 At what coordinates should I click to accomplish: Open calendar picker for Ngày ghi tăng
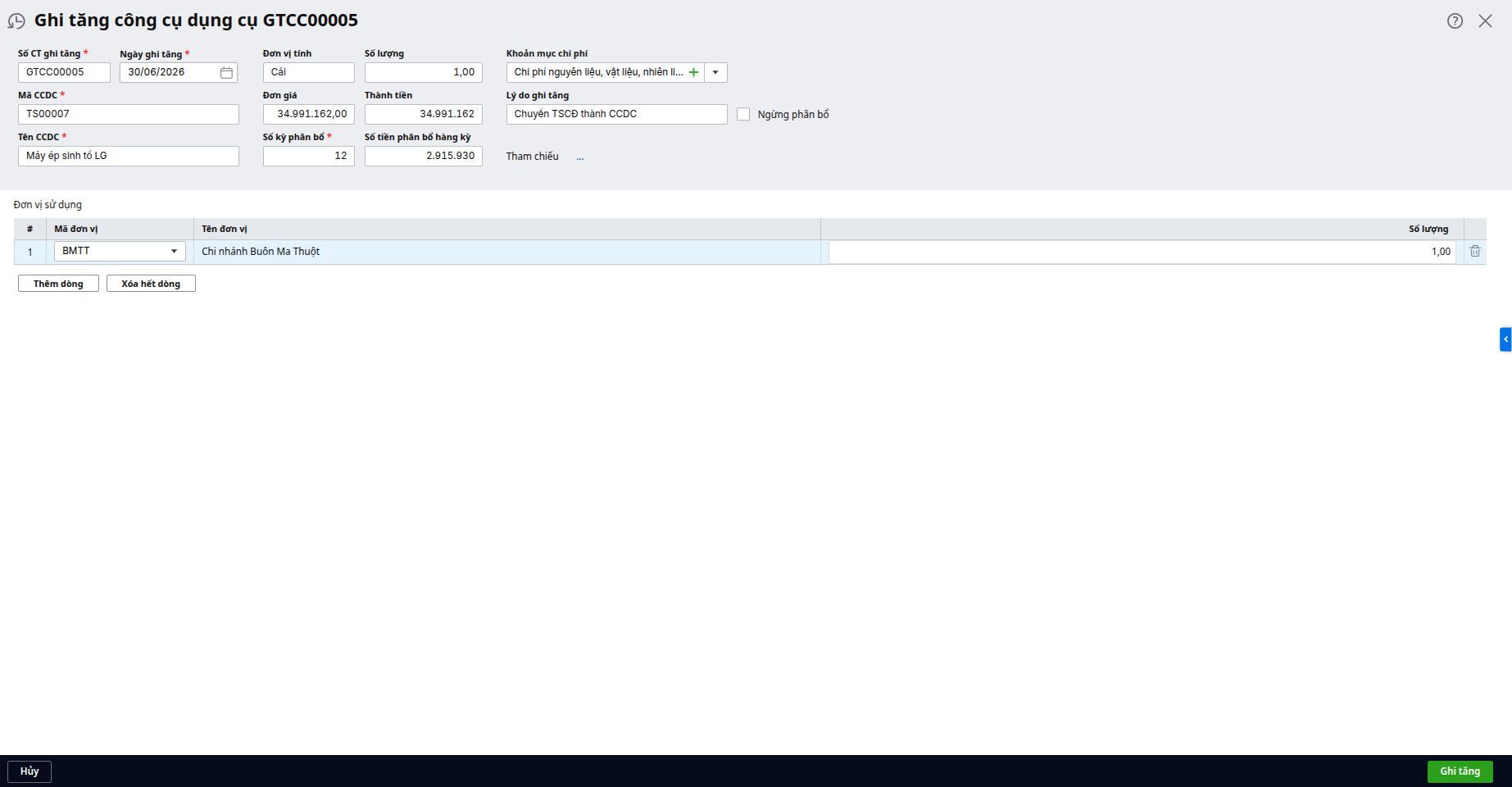[226, 73]
